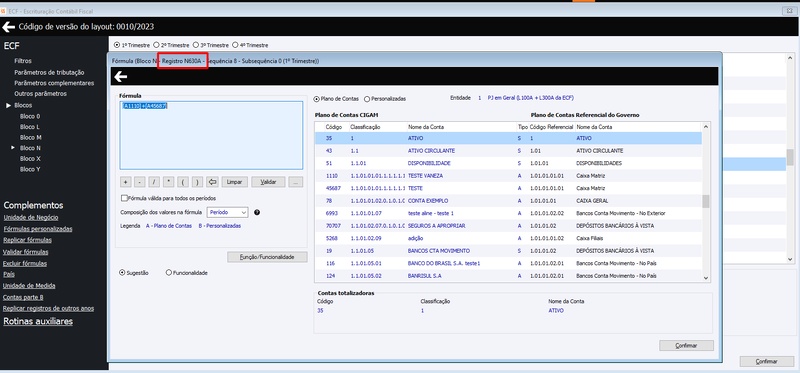Expand the Bloco N tree item
This screenshot has height=373, width=800.
(x=13, y=147)
